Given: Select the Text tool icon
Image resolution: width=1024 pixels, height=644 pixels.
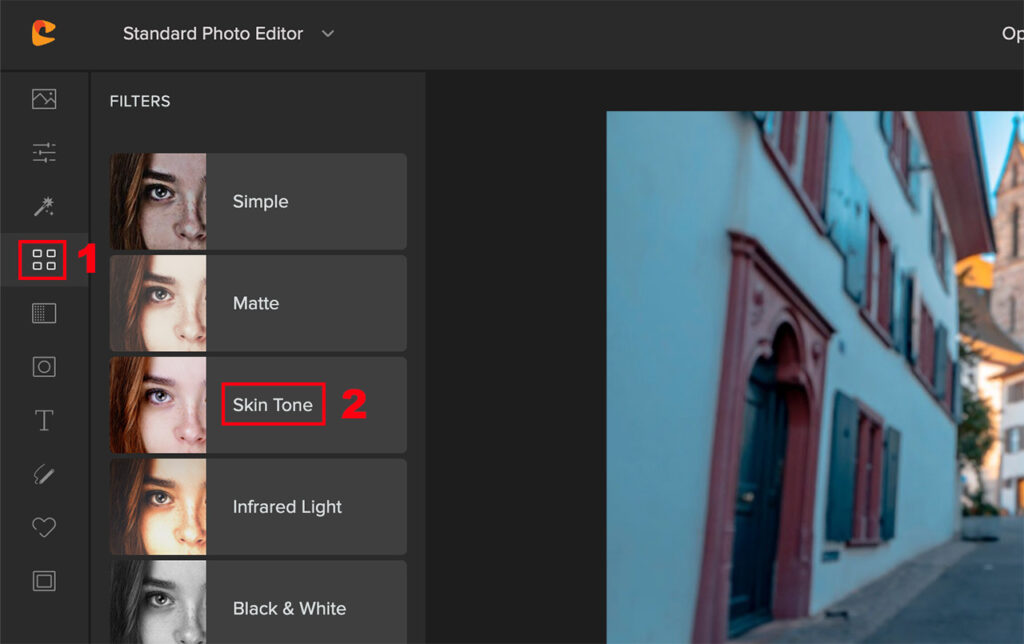Looking at the screenshot, I should tap(44, 420).
